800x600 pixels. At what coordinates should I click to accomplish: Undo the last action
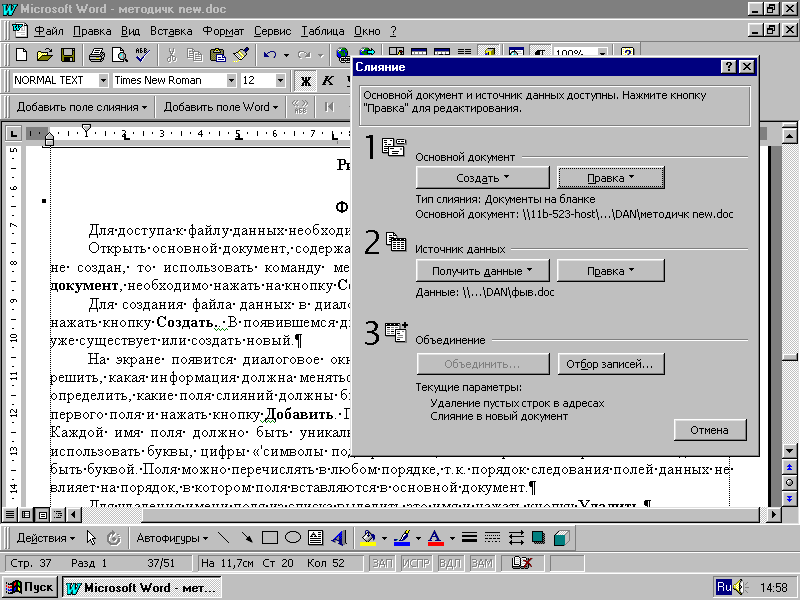(x=270, y=54)
